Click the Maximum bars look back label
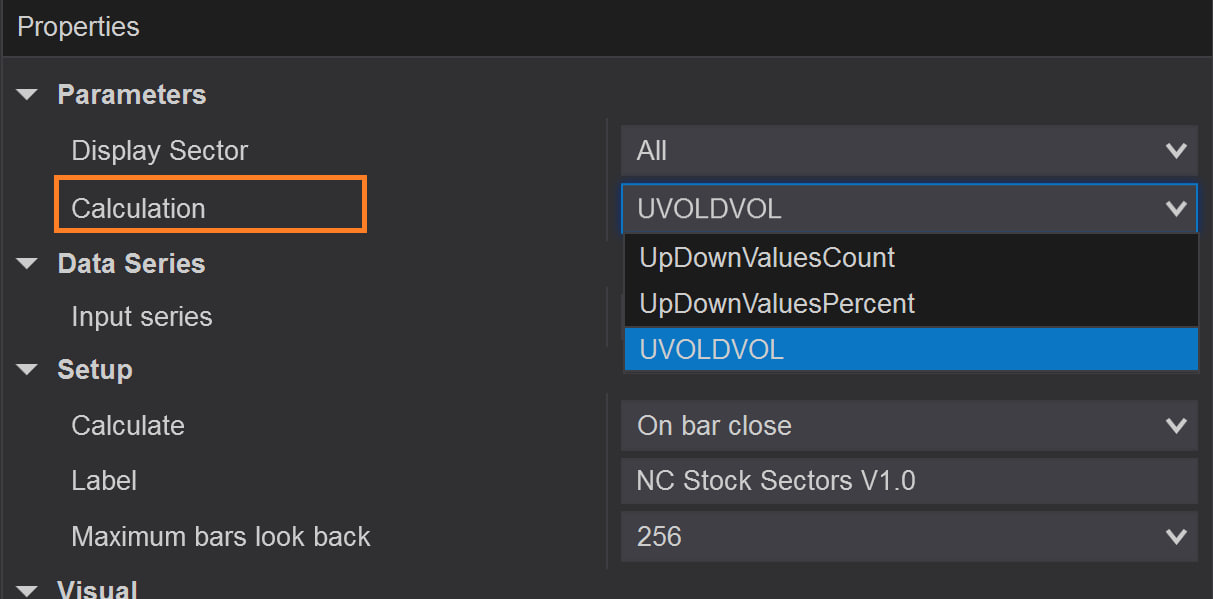This screenshot has height=599, width=1213. coord(221,537)
